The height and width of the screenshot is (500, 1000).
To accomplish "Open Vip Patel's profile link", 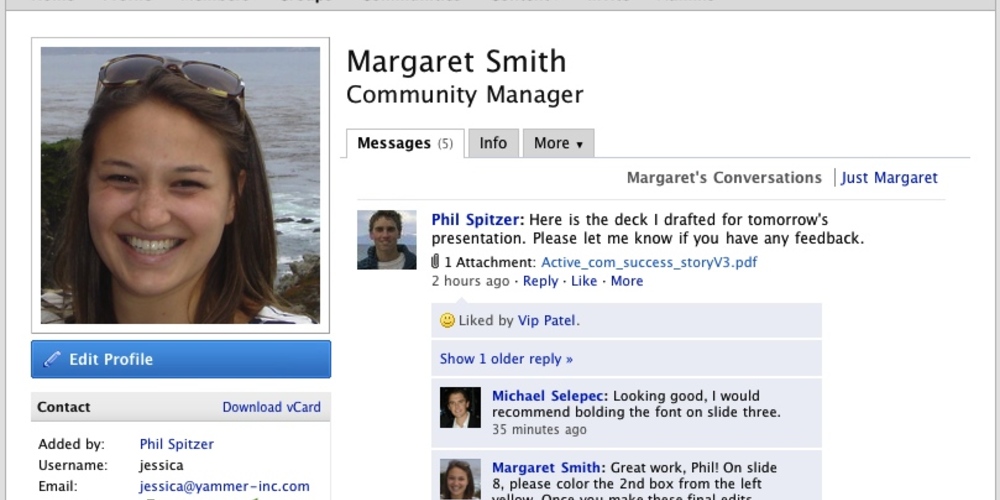I will point(547,321).
